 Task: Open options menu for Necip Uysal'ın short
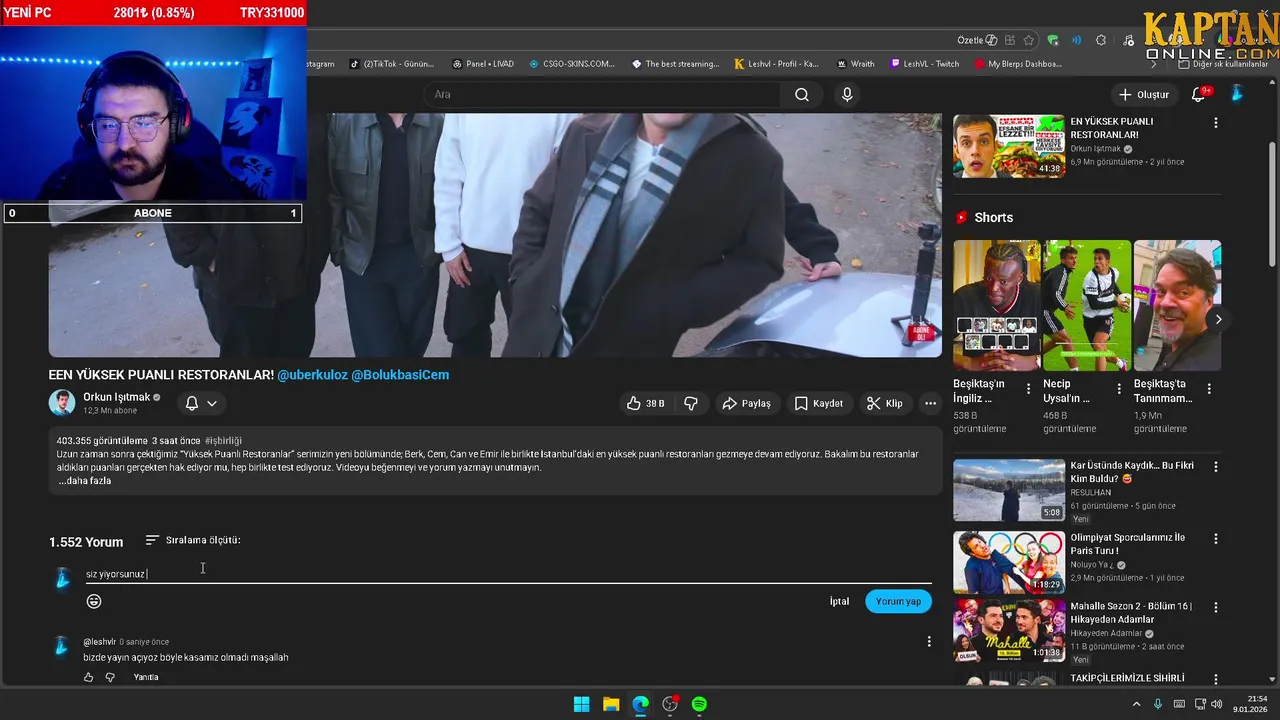pyautogui.click(x=1118, y=389)
